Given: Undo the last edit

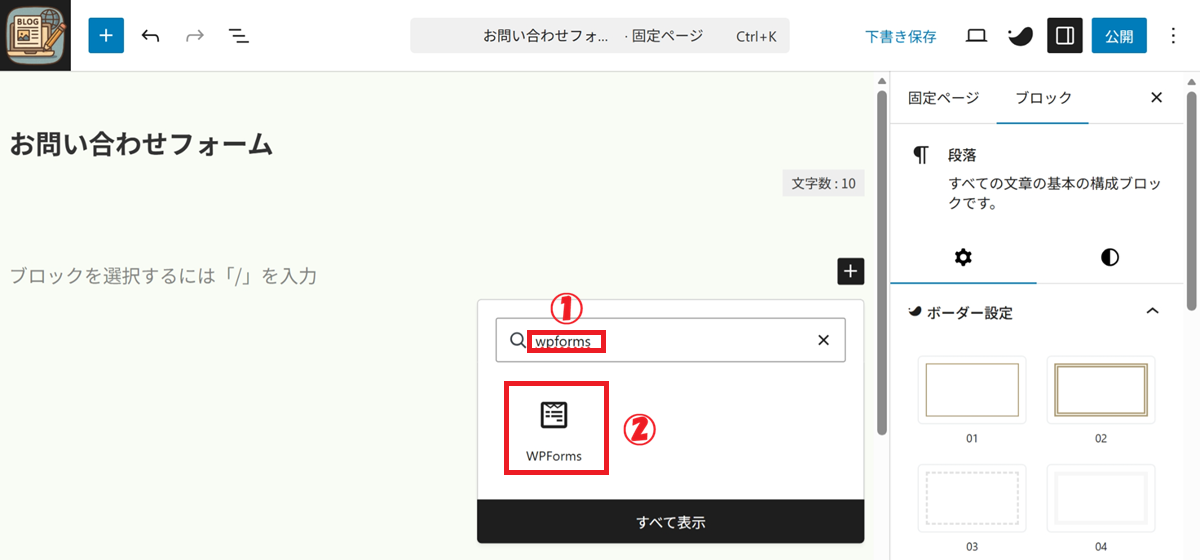Looking at the screenshot, I should (x=151, y=36).
